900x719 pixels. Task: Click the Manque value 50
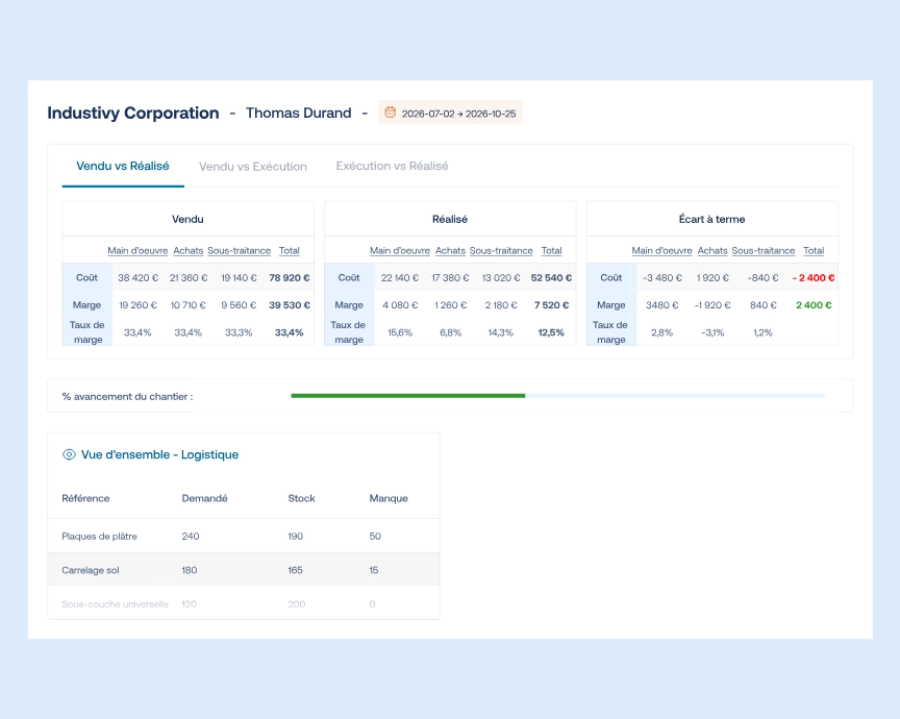click(x=375, y=536)
